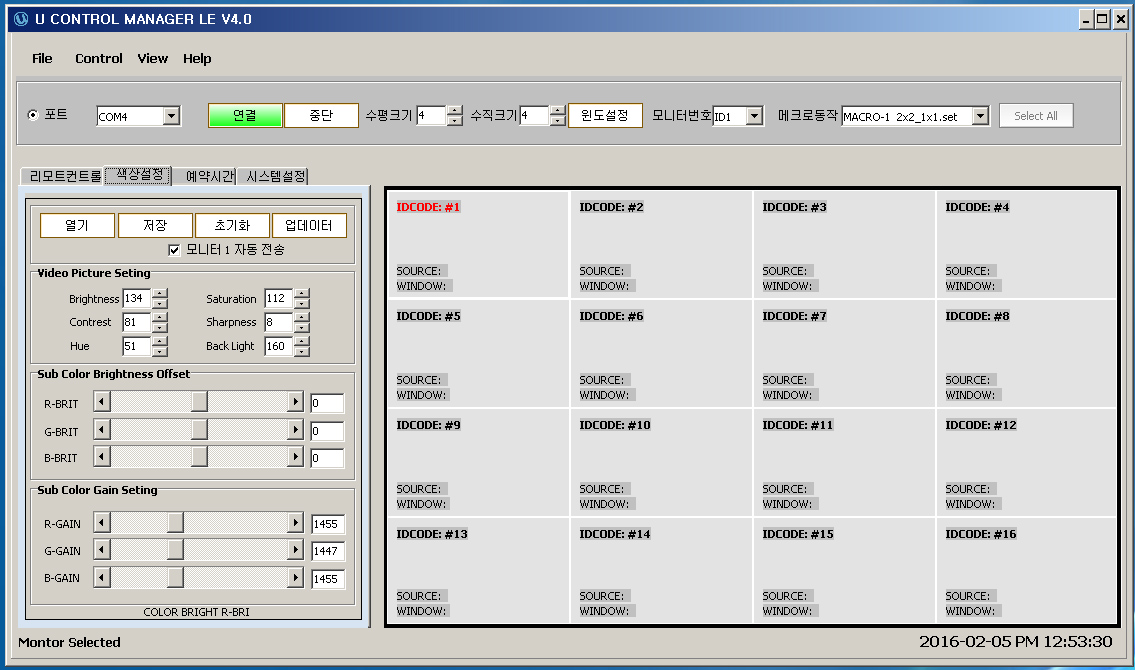Screen dimensions: 1135x670
Task: Select monitor cell IDCODE: #6
Action: pos(662,353)
